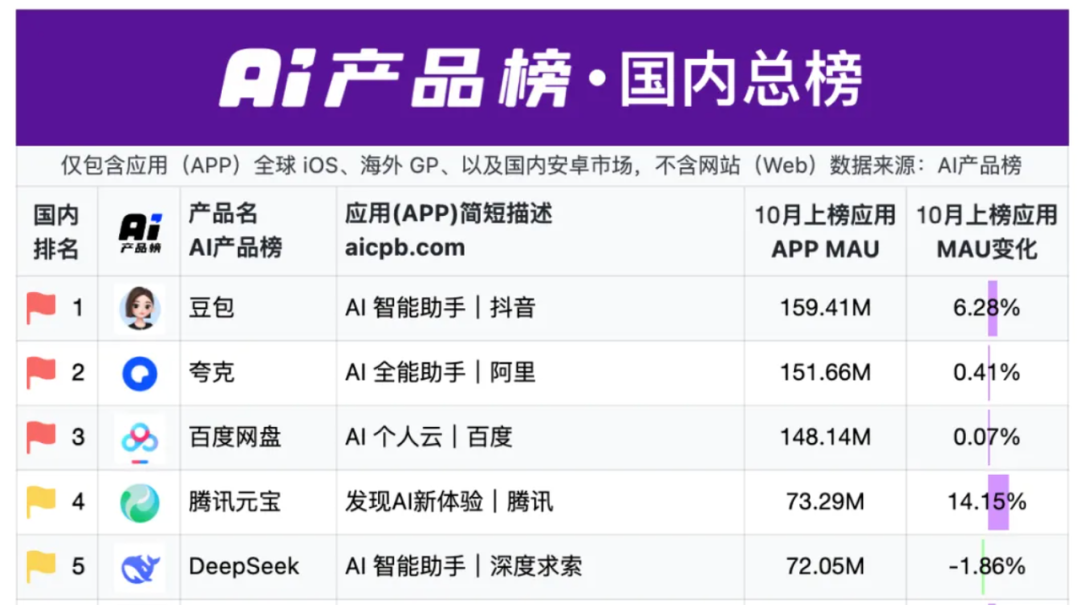Select the 腾讯元宝 product name
The height and width of the screenshot is (605, 1080).
coord(235,502)
